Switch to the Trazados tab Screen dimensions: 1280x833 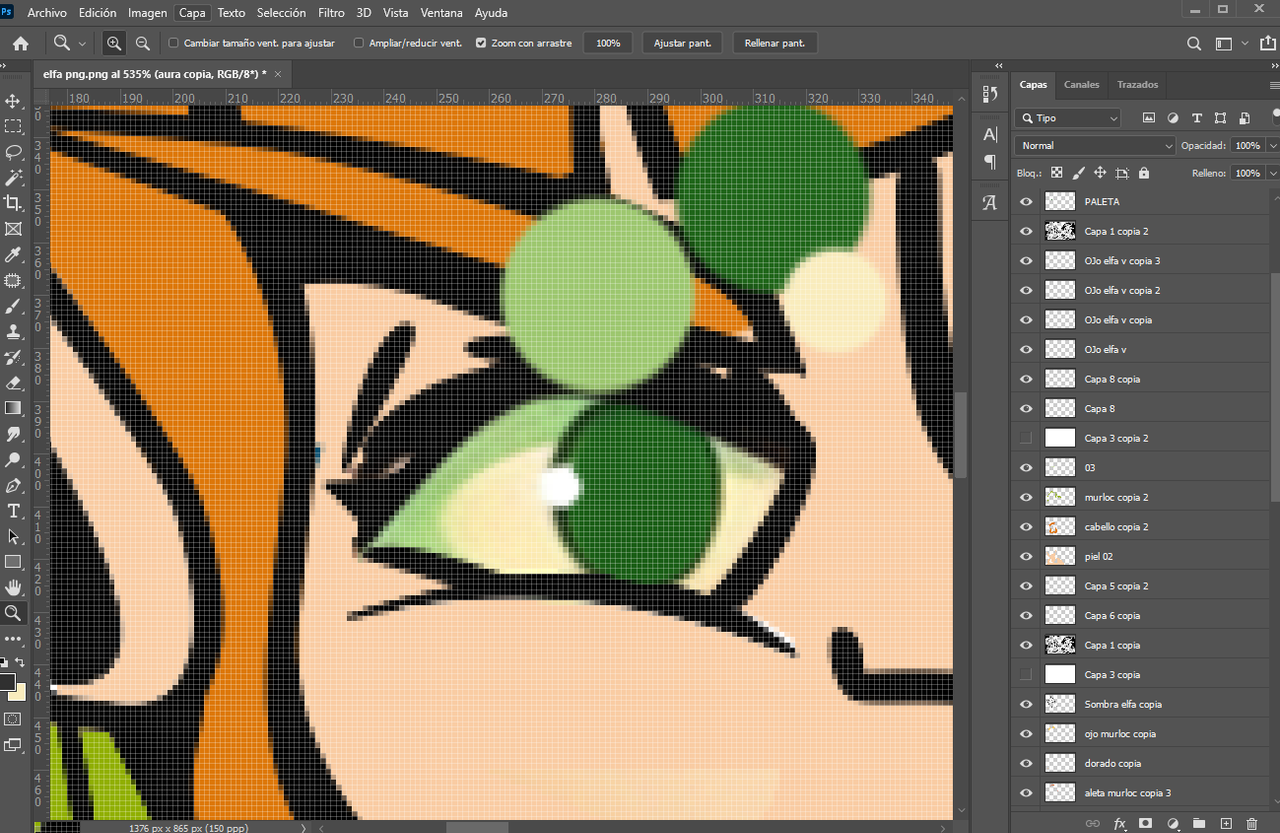(1137, 85)
